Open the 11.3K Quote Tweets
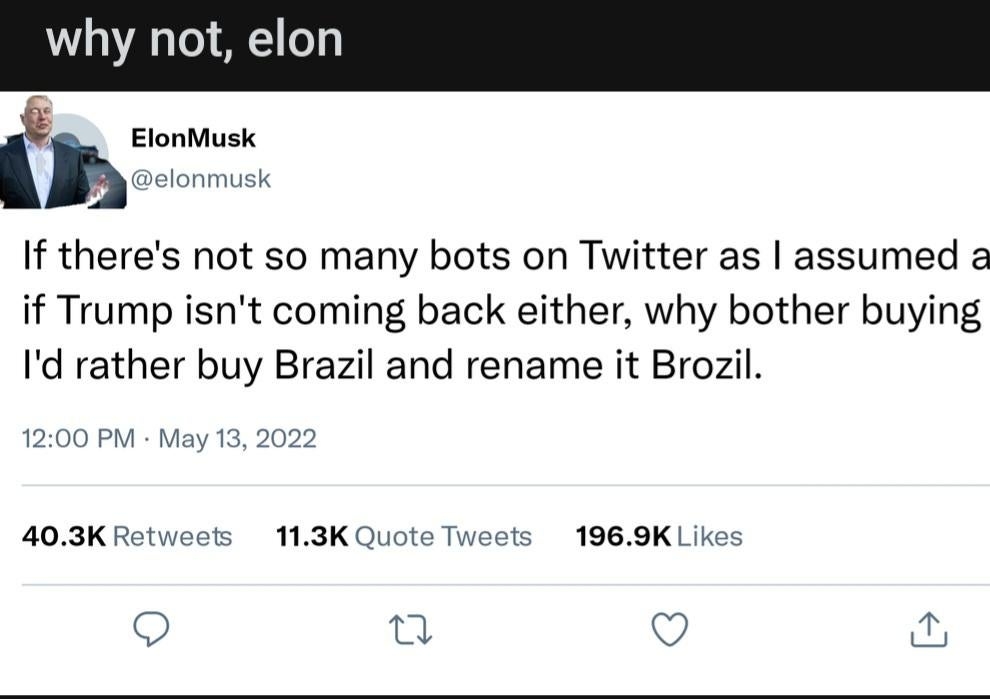 point(403,536)
